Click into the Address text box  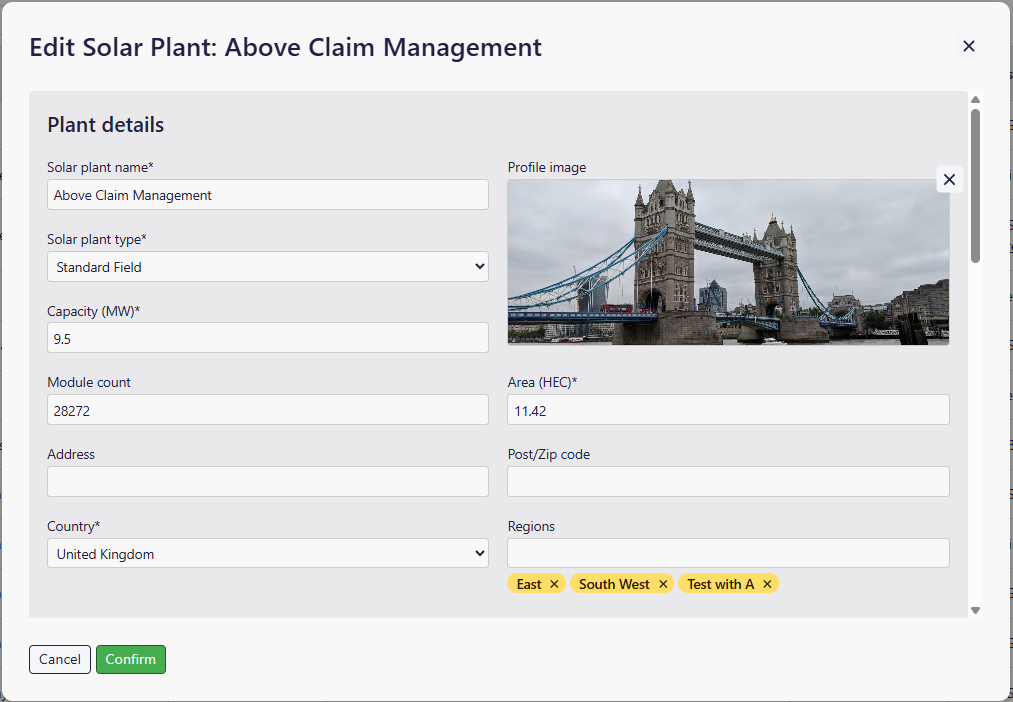(268, 482)
